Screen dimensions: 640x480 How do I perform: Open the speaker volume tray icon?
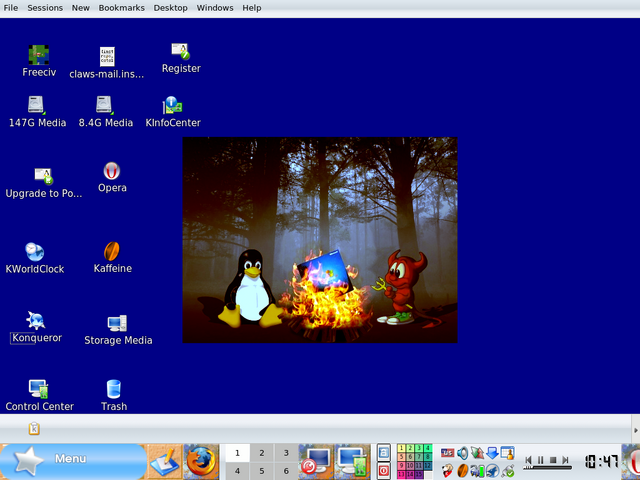click(462, 453)
